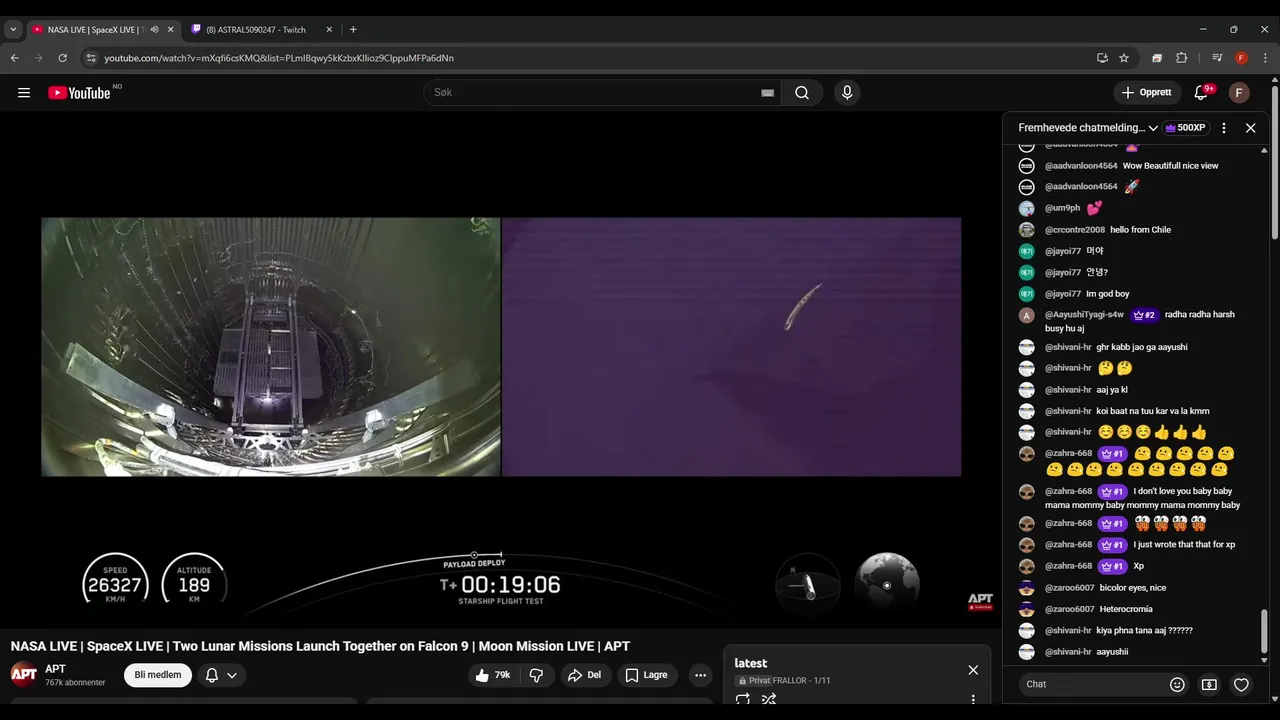Close the 'latest' playlist panel

[x=973, y=670]
